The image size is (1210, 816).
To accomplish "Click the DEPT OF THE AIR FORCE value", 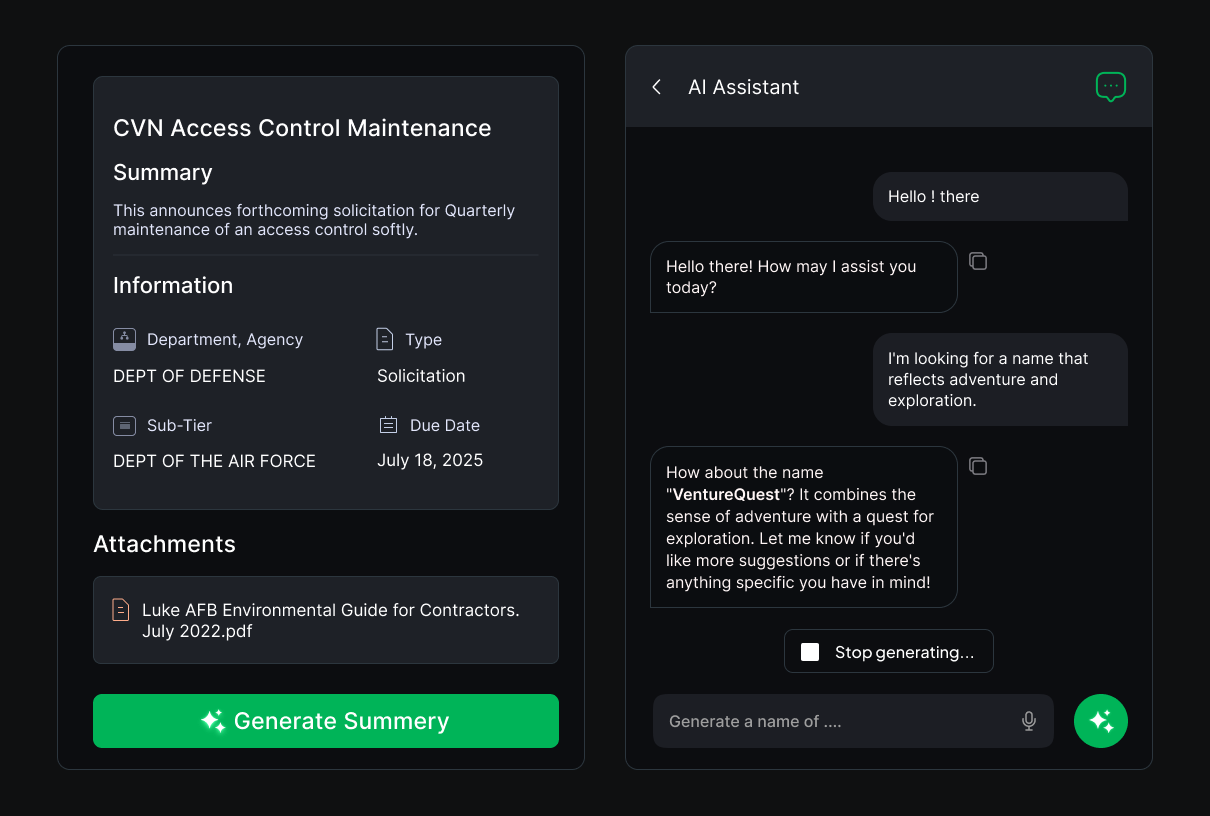I will click(214, 461).
